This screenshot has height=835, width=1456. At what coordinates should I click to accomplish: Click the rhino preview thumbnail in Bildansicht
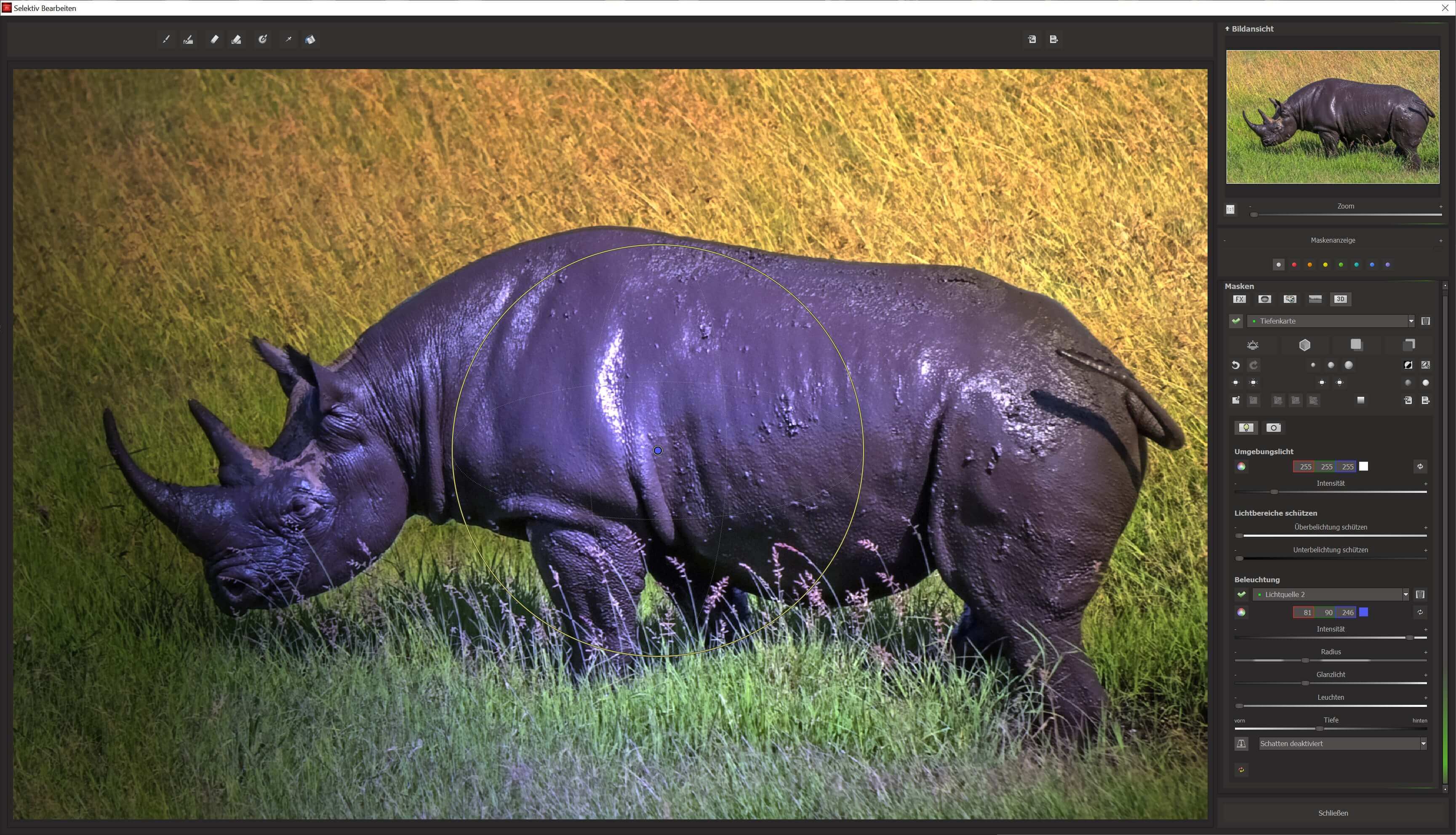(1332, 117)
